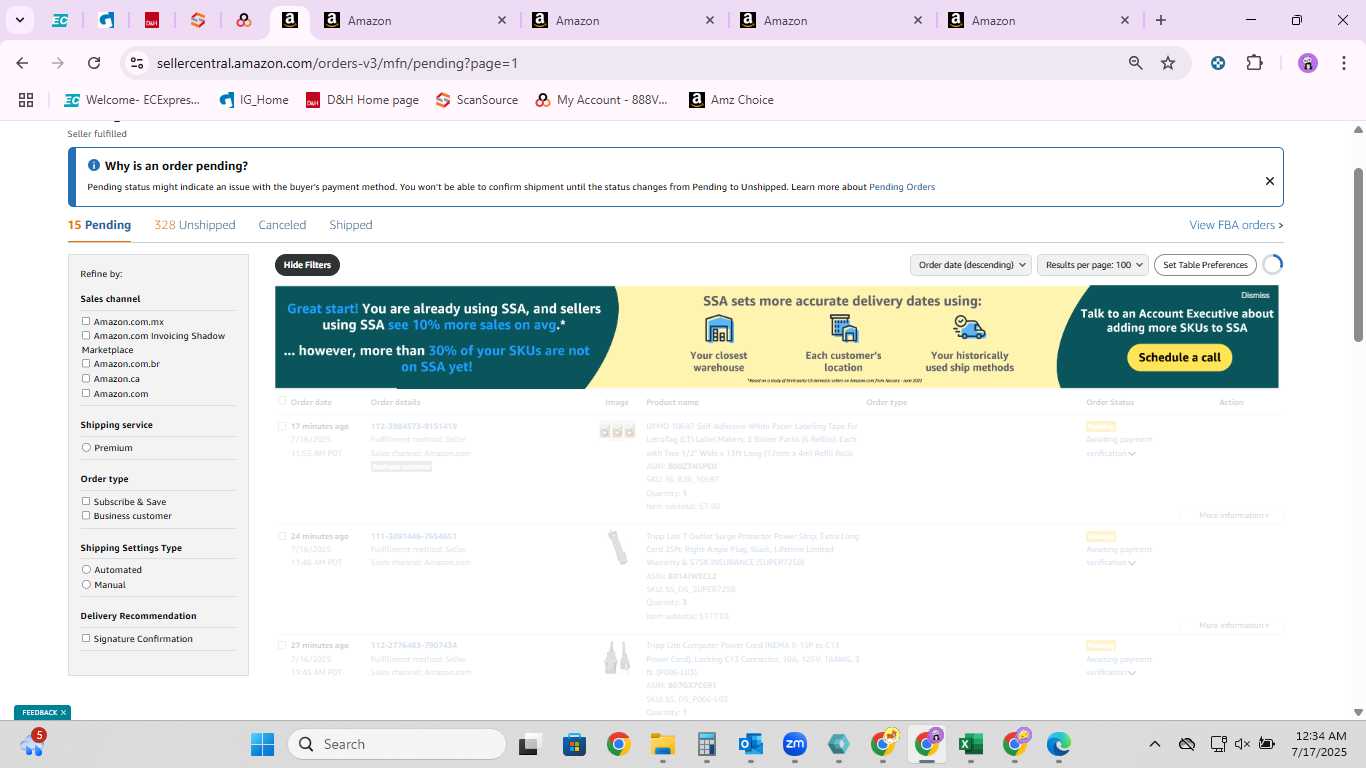Click the Hide Filters button
Viewport: 1366px width, 768px height.
pyautogui.click(x=307, y=265)
